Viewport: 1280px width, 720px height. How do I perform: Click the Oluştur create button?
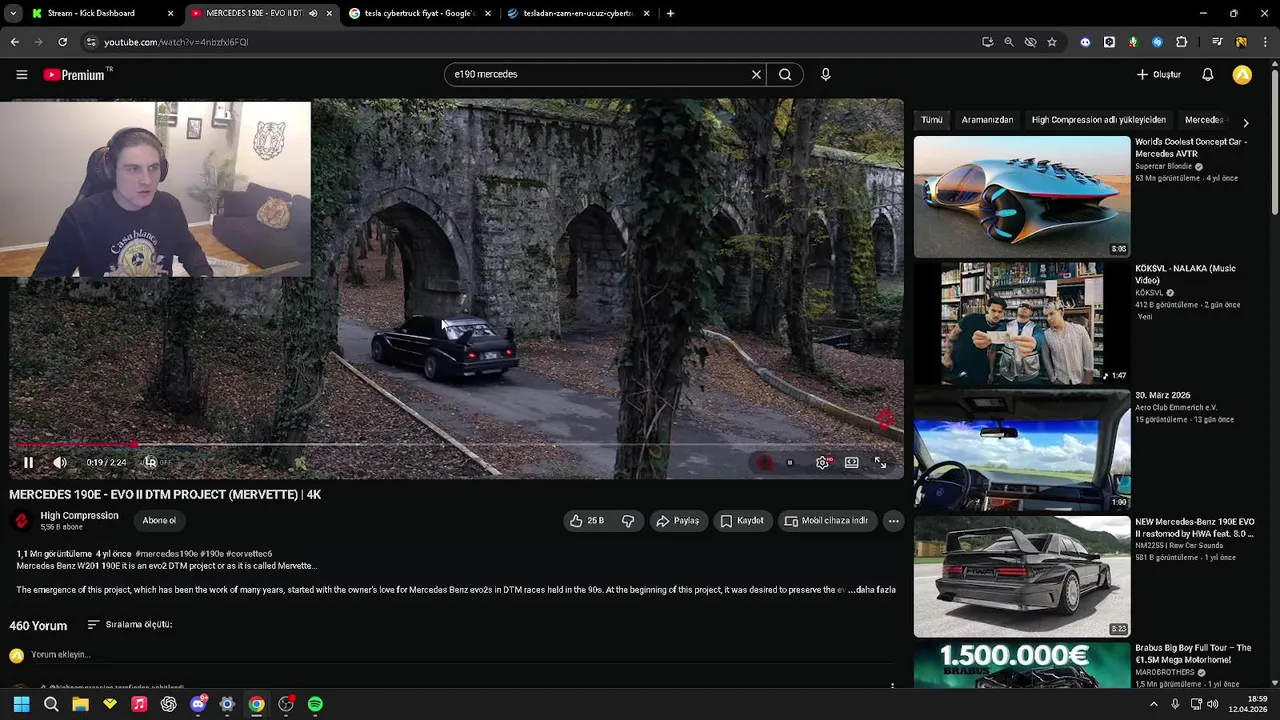[x=1159, y=74]
